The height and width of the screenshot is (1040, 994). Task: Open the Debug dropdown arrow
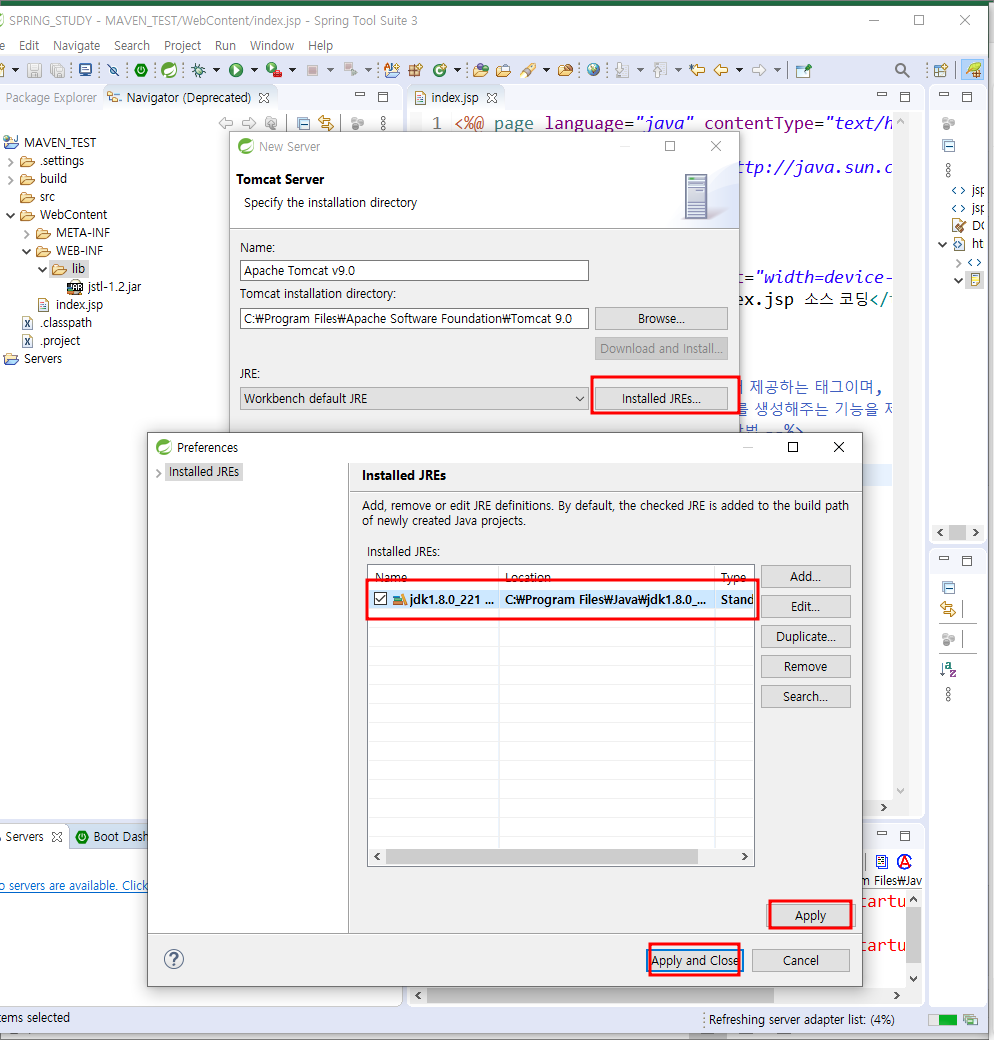216,70
